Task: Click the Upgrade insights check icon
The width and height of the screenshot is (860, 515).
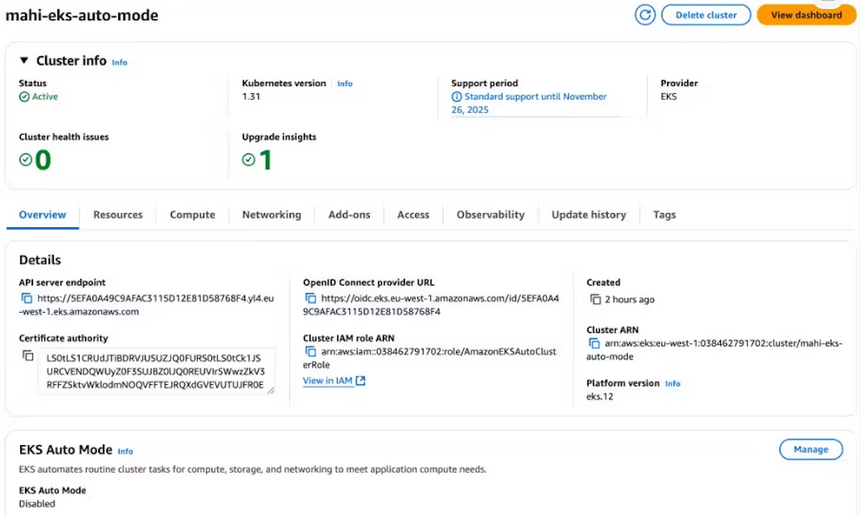Action: click(248, 160)
